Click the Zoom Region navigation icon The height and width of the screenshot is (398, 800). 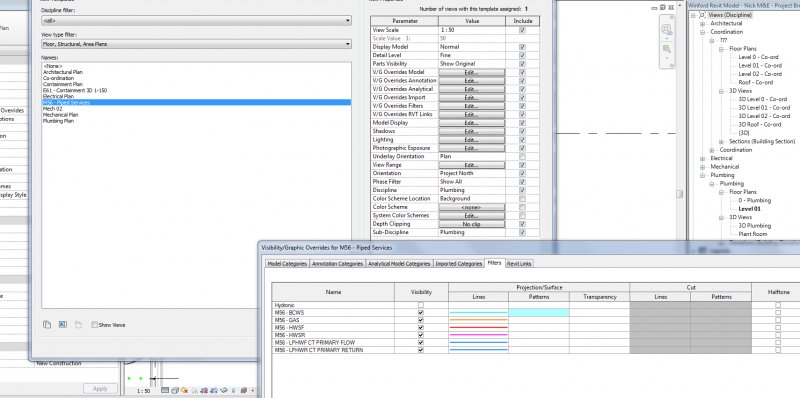(x=667, y=49)
